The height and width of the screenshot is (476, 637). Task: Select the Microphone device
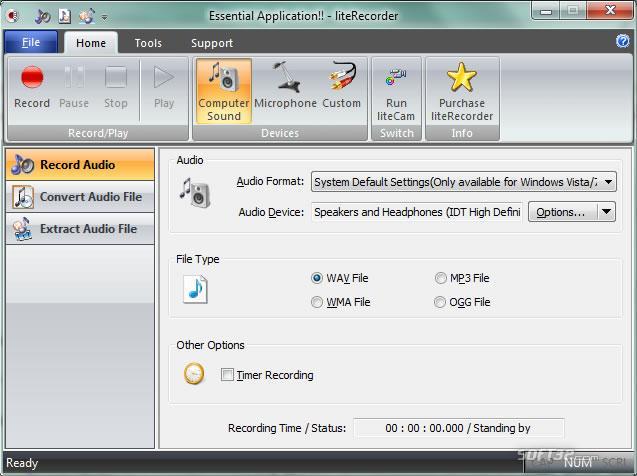pyautogui.click(x=285, y=88)
